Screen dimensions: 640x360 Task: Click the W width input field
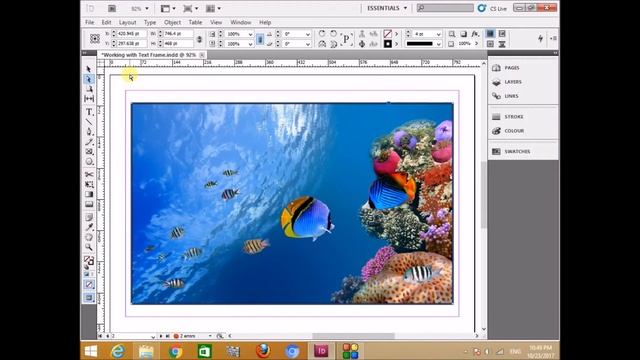pos(178,34)
